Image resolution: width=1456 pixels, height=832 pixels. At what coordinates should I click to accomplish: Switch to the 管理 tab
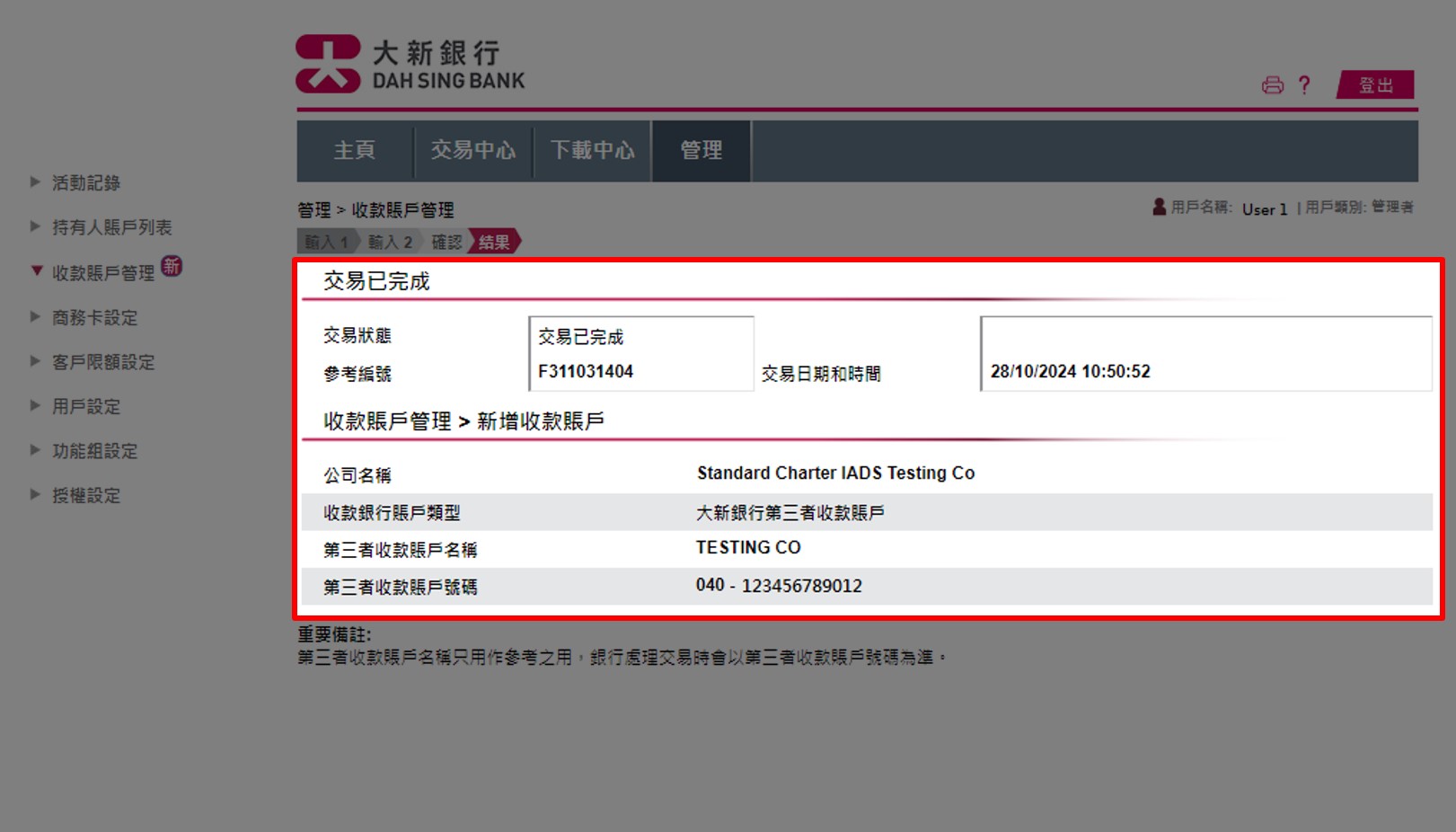coord(702,150)
